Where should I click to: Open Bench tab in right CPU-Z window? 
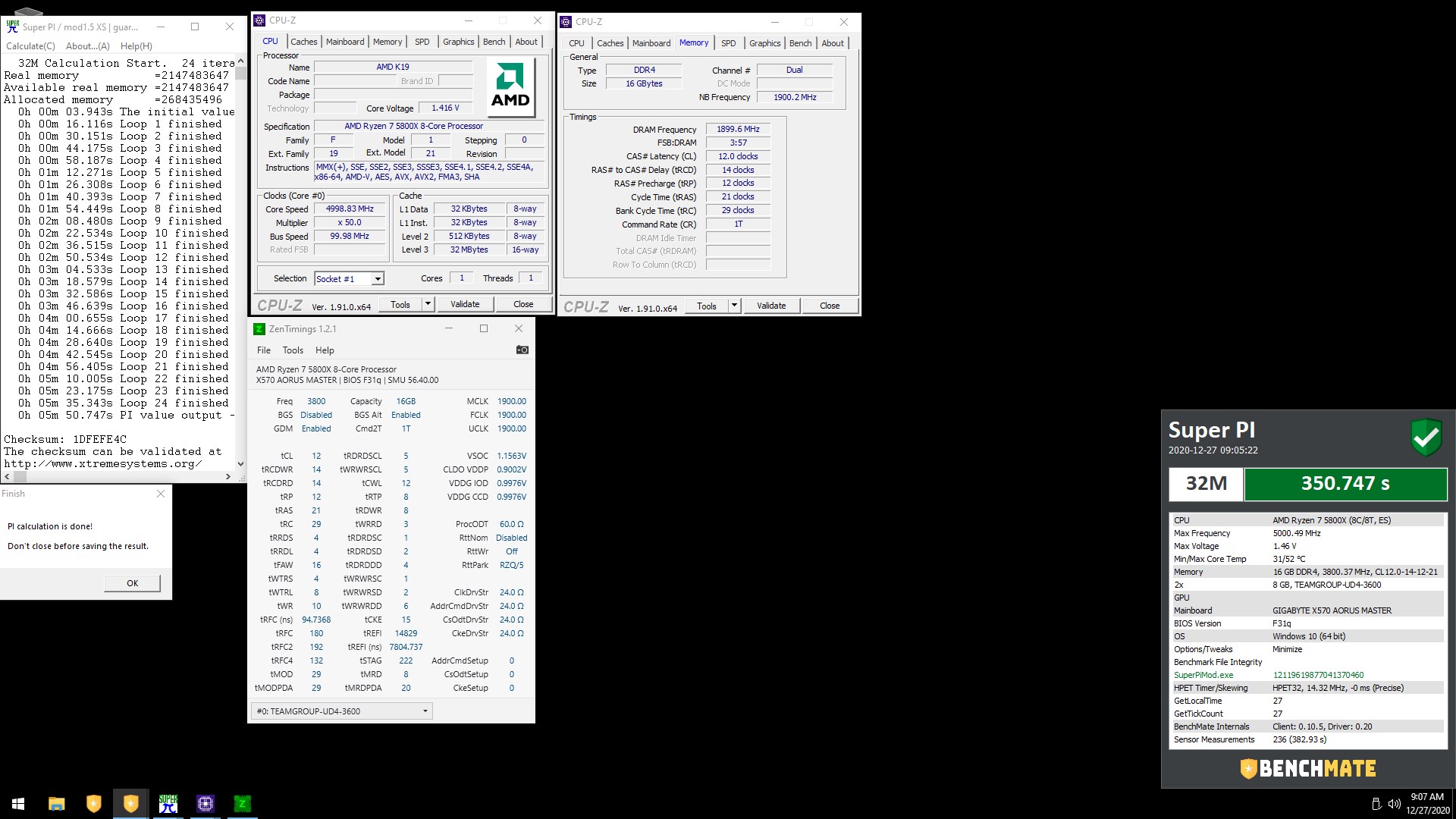tap(800, 43)
